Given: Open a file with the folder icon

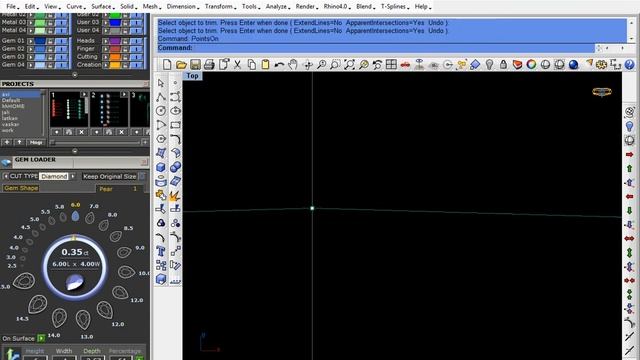Looking at the screenshot, I should pos(181,64).
